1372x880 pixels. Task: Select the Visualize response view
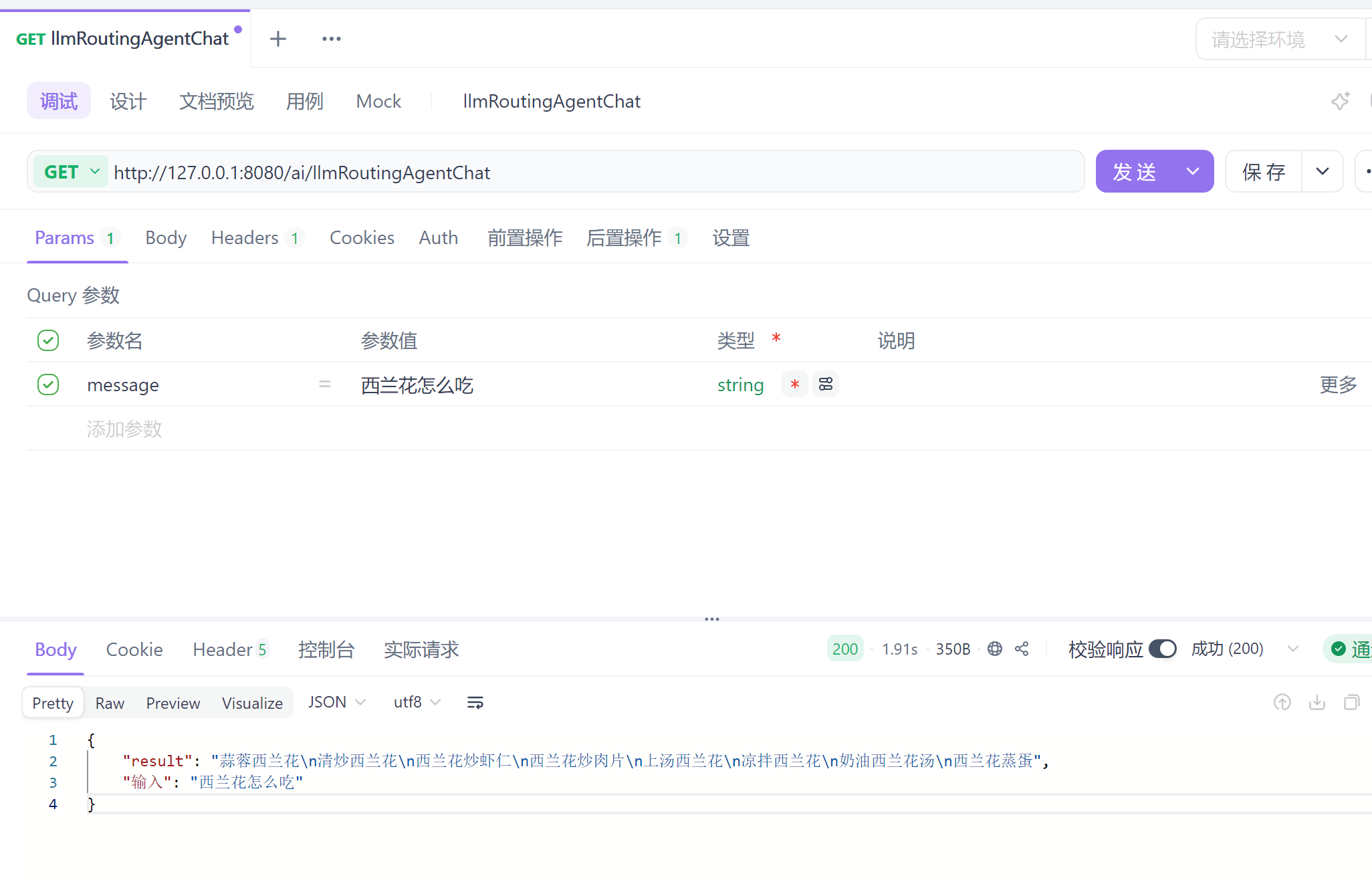[252, 703]
